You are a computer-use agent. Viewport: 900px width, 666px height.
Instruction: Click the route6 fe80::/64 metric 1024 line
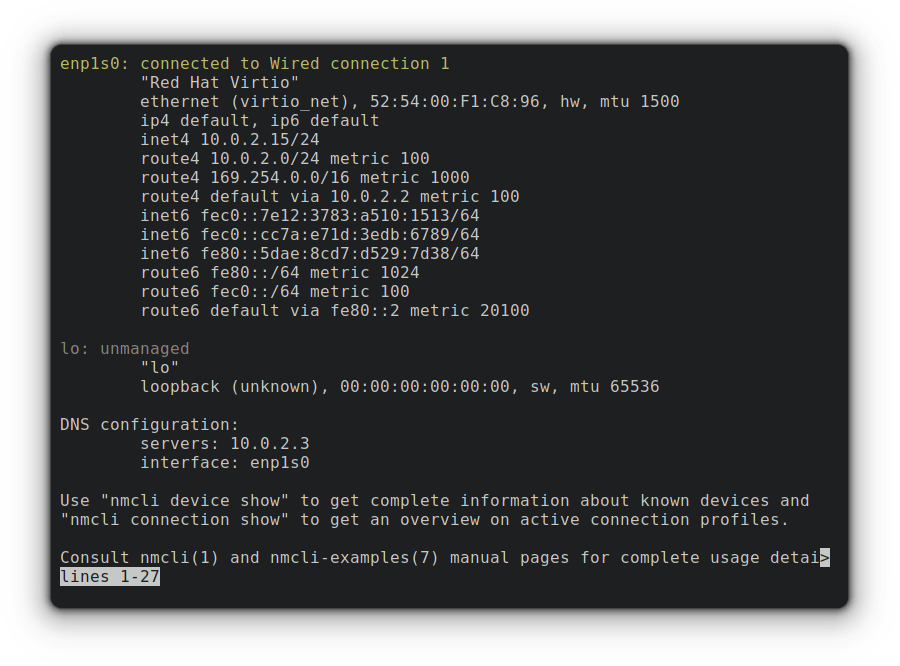pyautogui.click(x=280, y=273)
